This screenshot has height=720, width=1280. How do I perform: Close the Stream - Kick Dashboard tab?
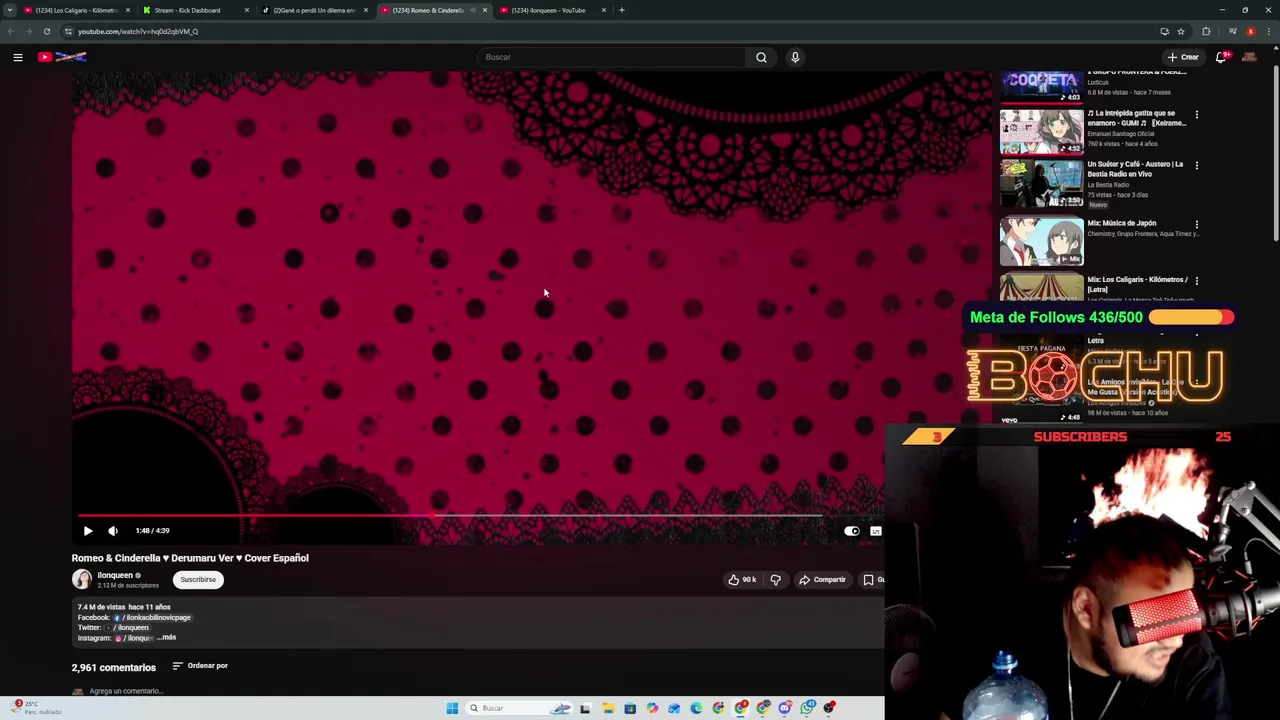(x=246, y=10)
